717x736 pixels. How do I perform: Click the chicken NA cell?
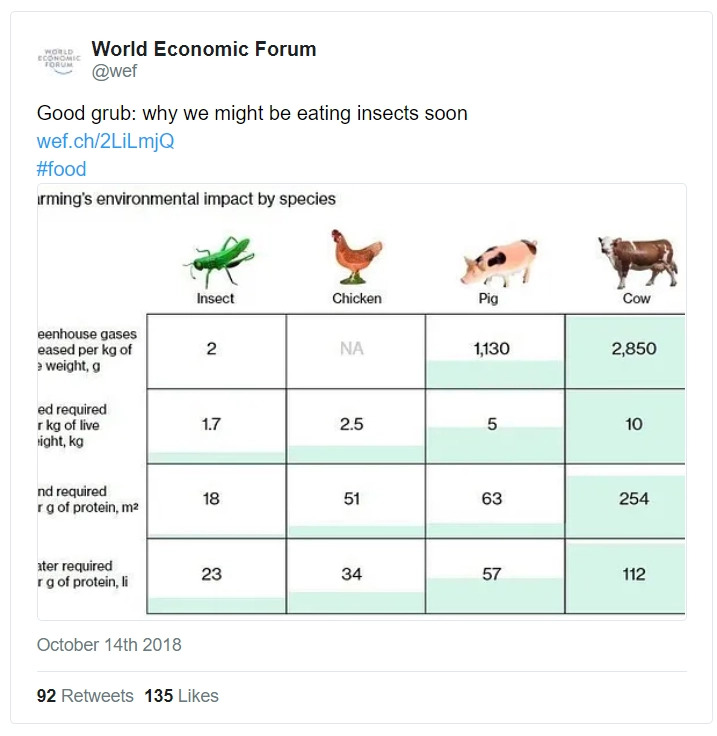355,350
